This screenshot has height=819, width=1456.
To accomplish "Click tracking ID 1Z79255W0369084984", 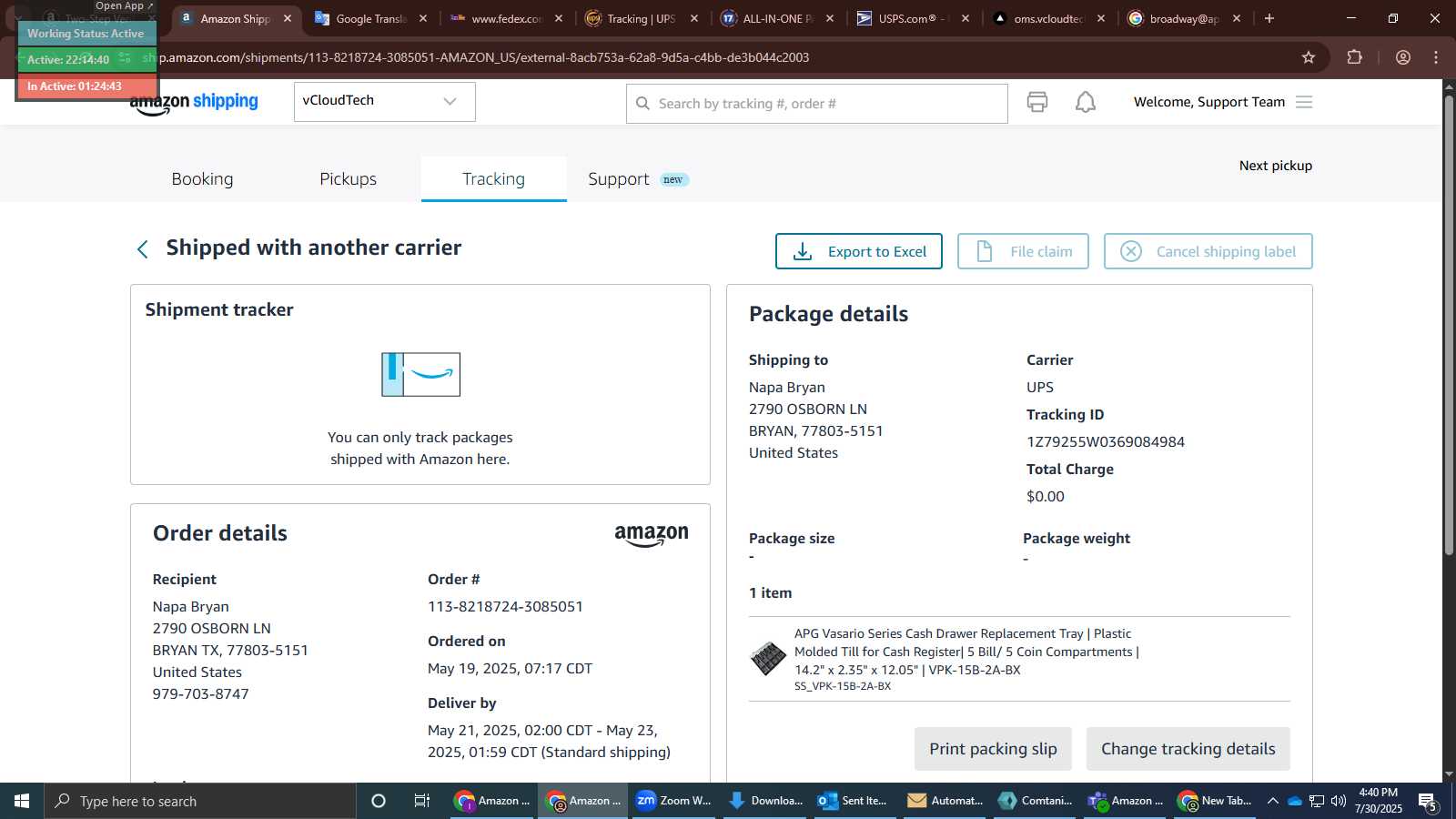I will pyautogui.click(x=1106, y=442).
